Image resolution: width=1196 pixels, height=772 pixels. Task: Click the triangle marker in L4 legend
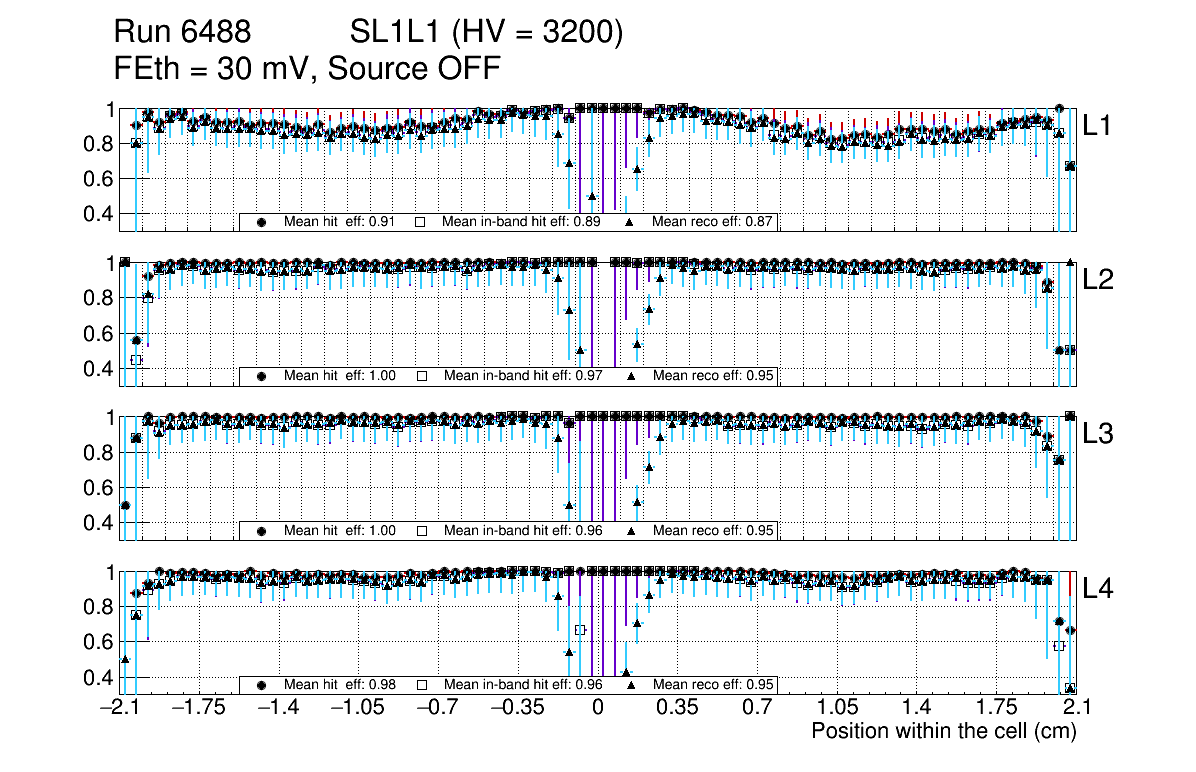pyautogui.click(x=631, y=685)
